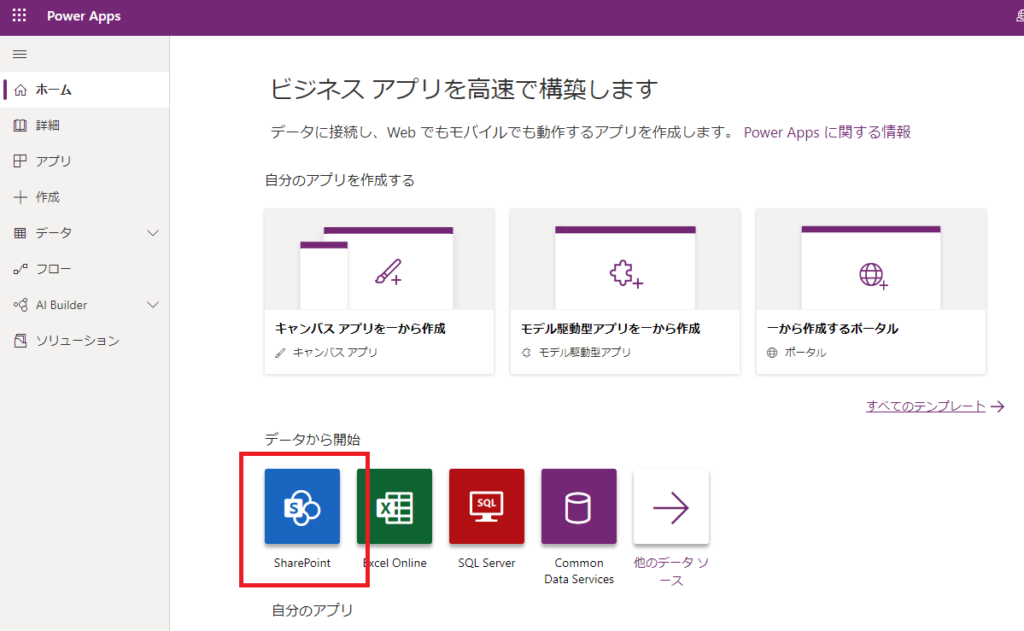Viewport: 1024px width, 631px height.
Task: Toggle the hamburger menu to collapse sidebar
Action: [20, 54]
